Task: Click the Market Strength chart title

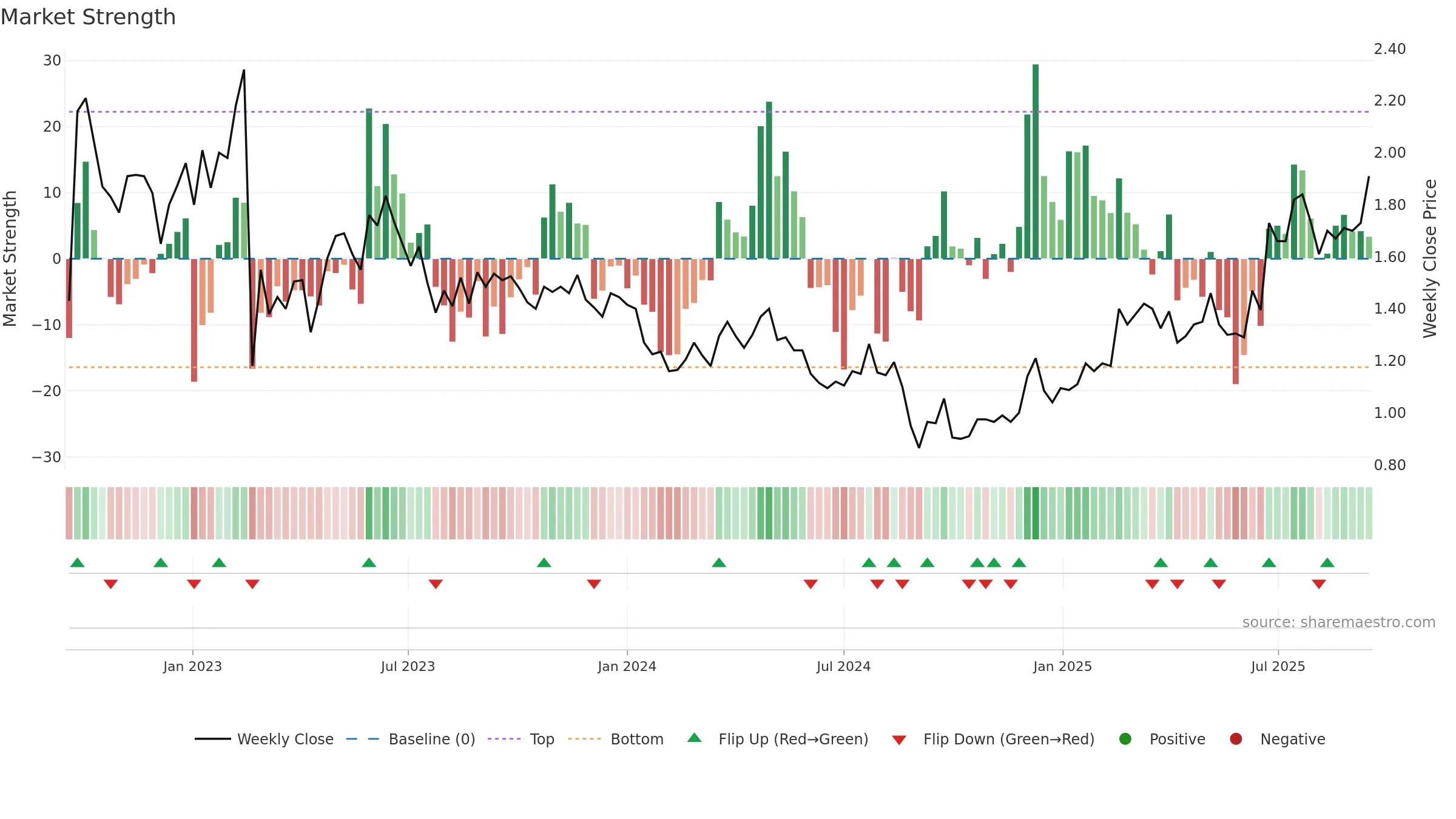Action: coord(88,17)
